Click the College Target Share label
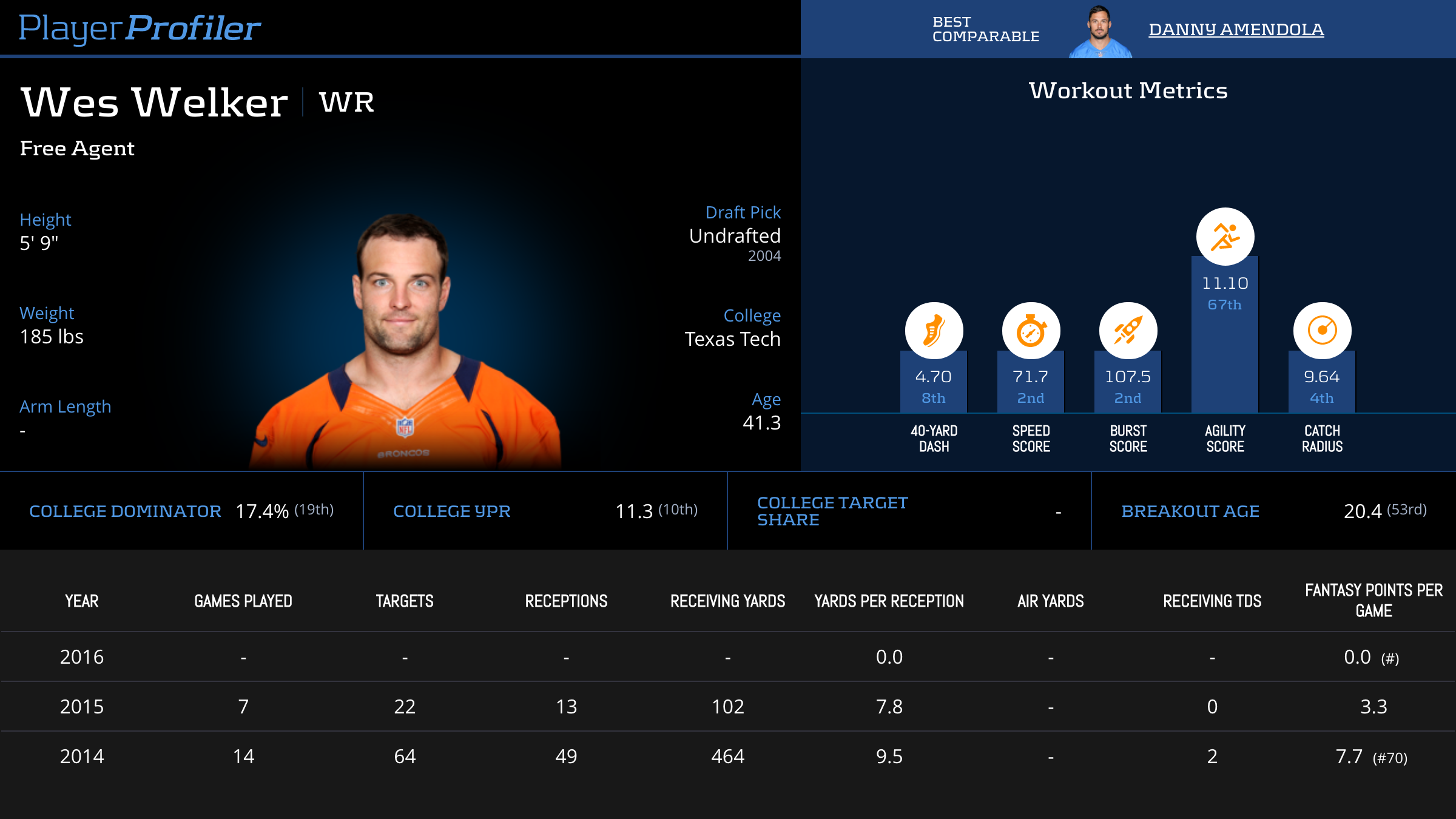 [832, 511]
